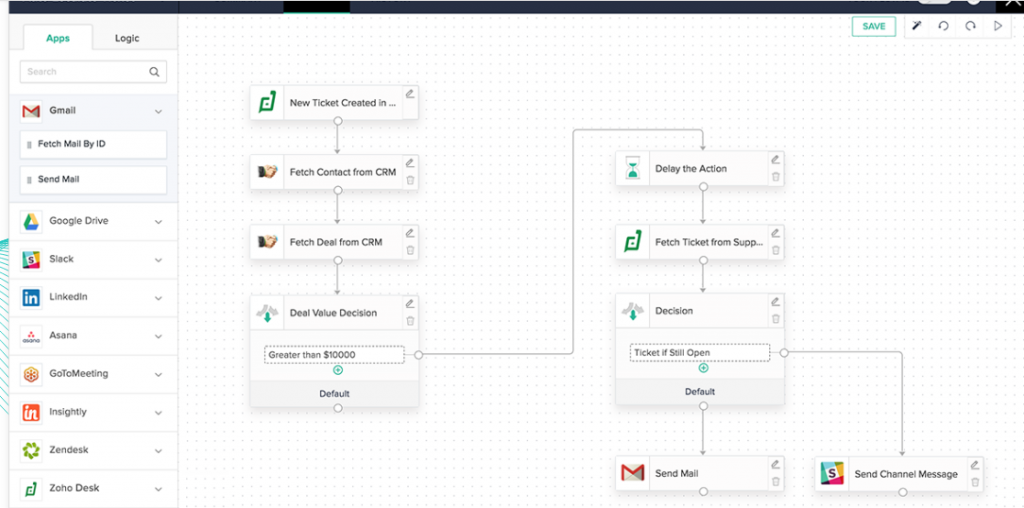Expand the Zoho Desk app section

158,489
